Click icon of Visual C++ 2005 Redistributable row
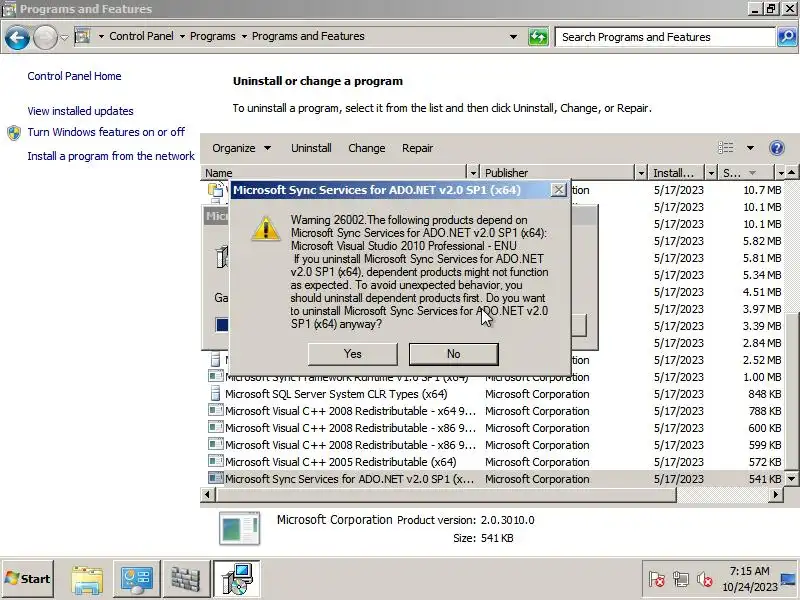This screenshot has width=800, height=600. [216, 461]
